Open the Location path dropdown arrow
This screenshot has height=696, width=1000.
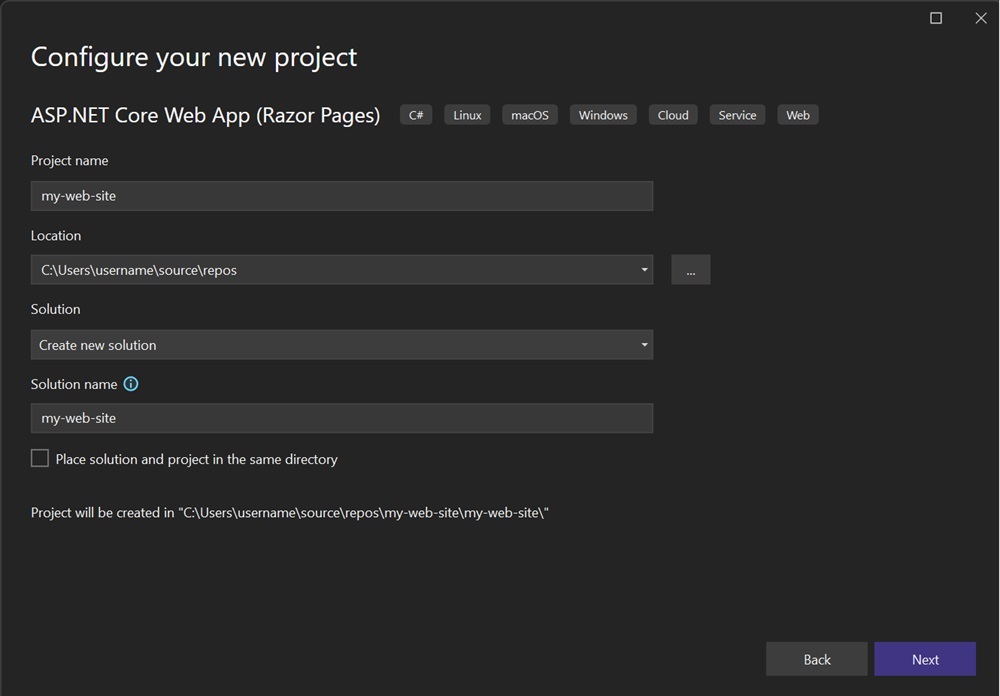click(644, 270)
